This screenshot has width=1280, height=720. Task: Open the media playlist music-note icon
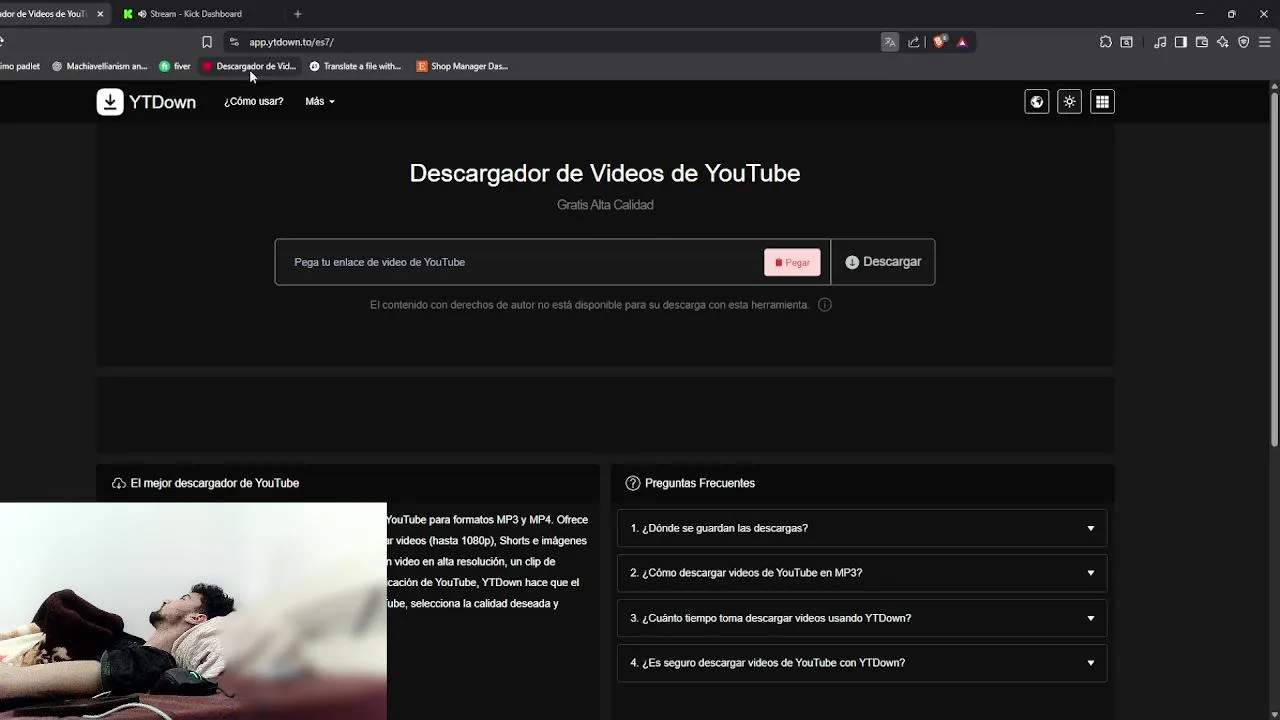[1160, 42]
